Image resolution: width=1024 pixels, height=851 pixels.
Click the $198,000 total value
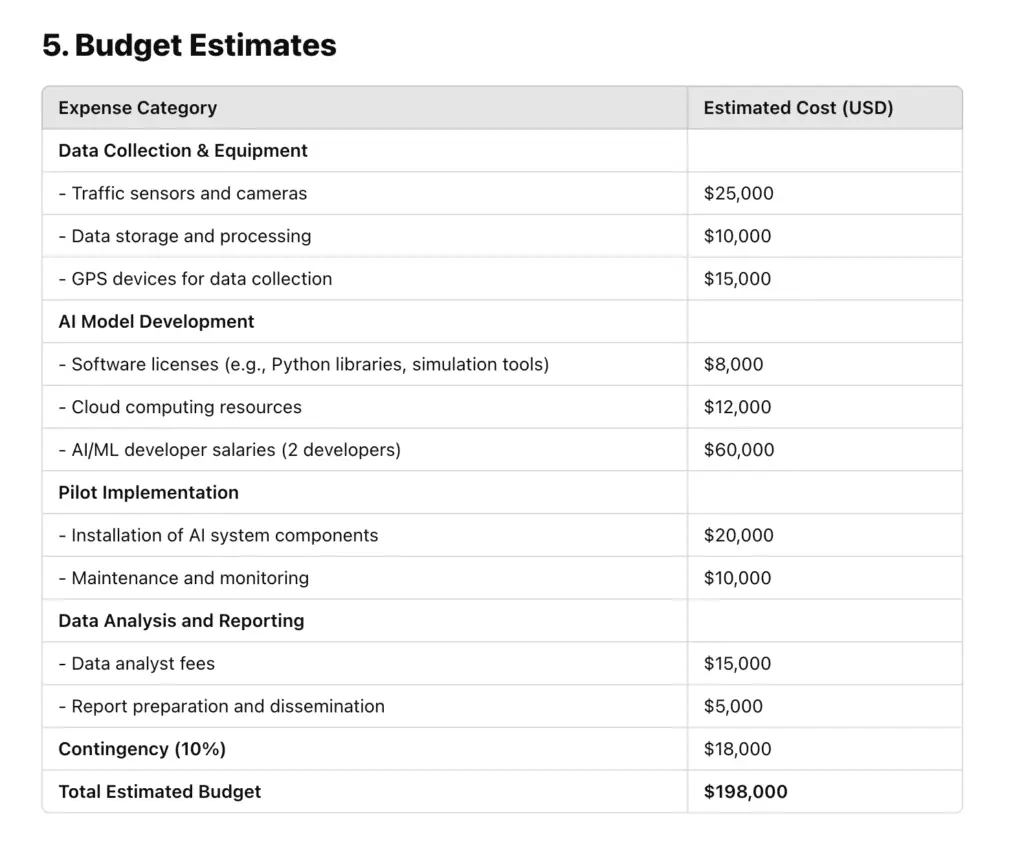(x=746, y=792)
